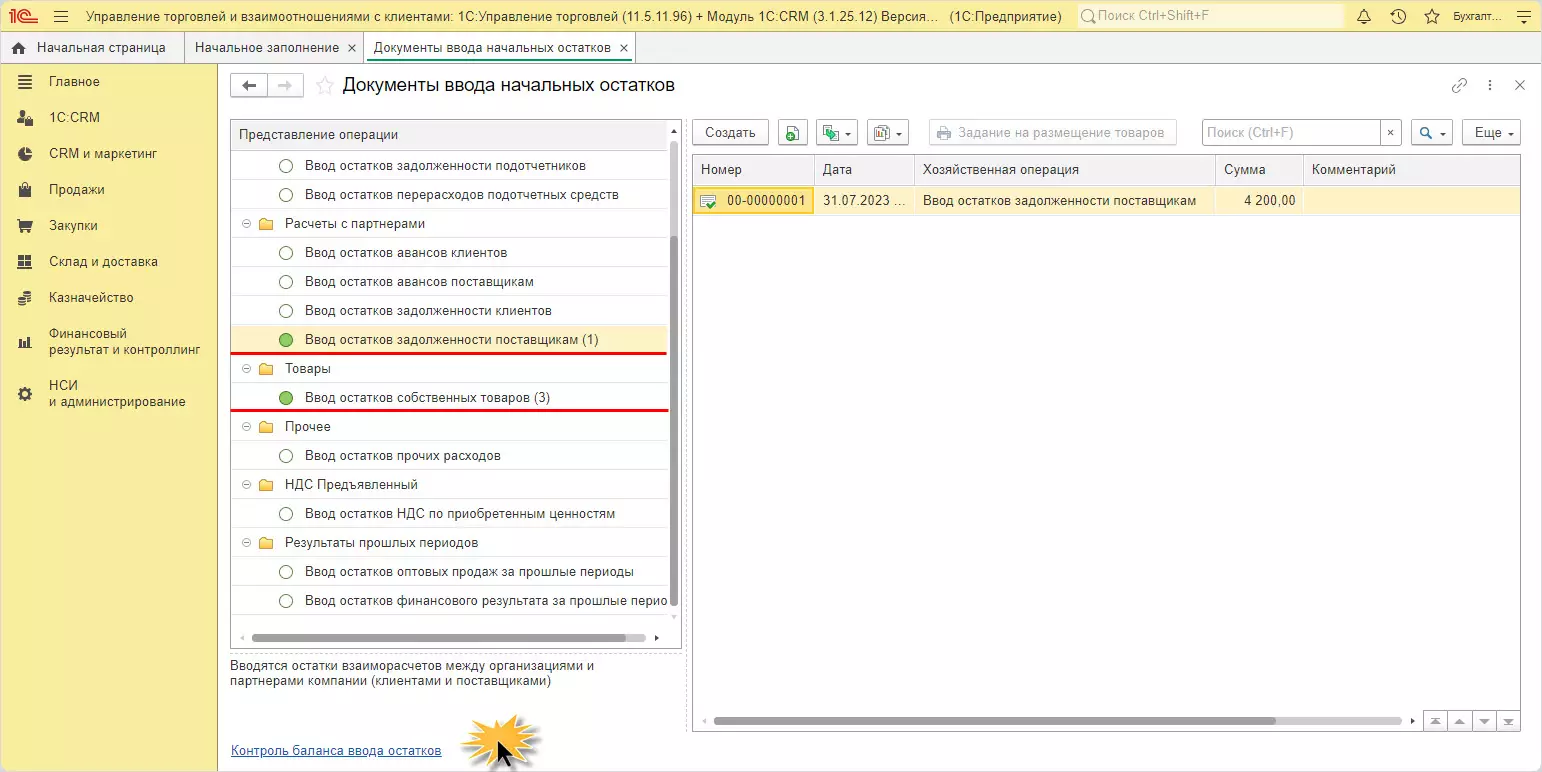Click the copy document icon next to Создать

tap(792, 133)
